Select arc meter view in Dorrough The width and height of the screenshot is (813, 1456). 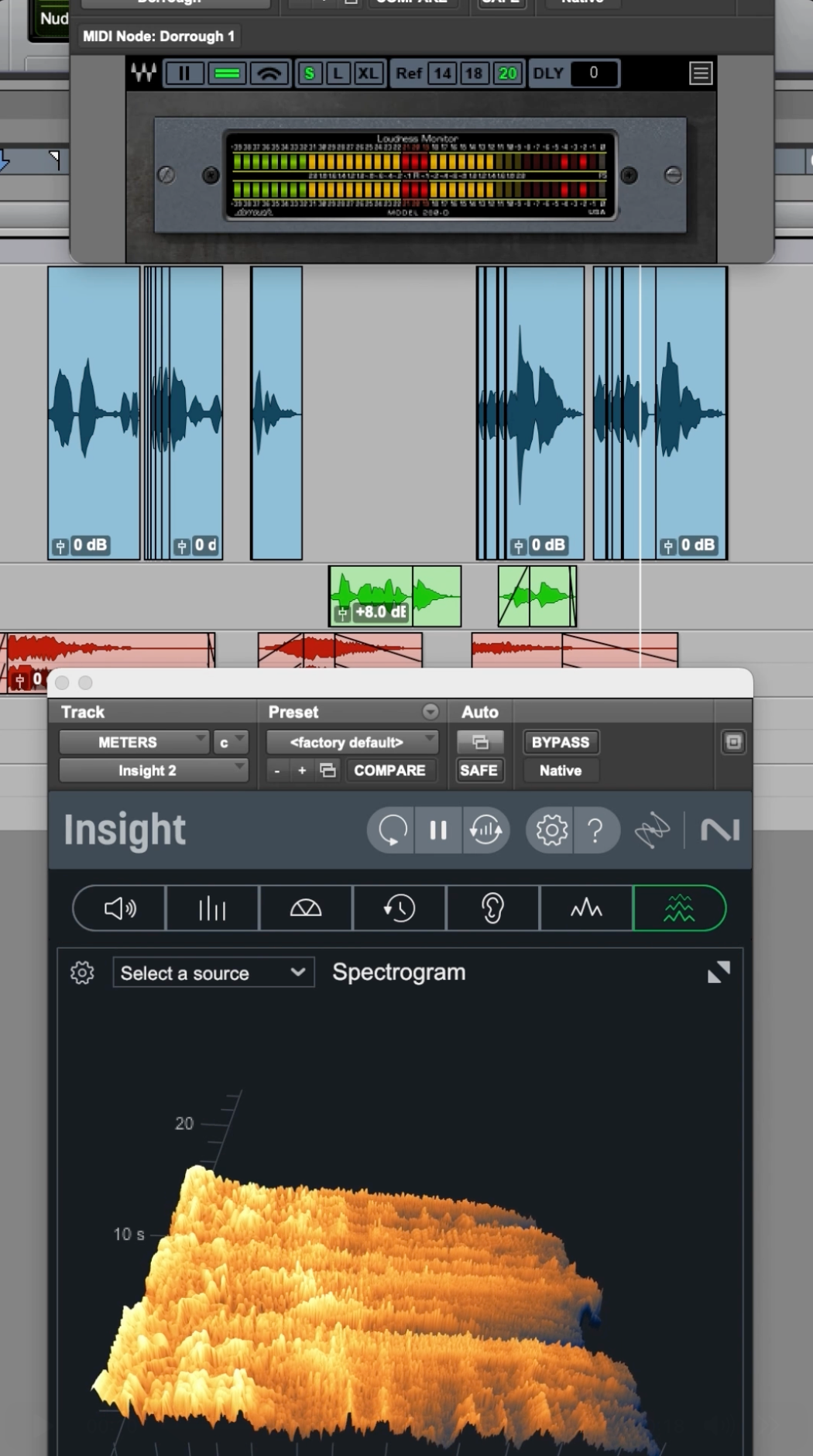coord(269,74)
